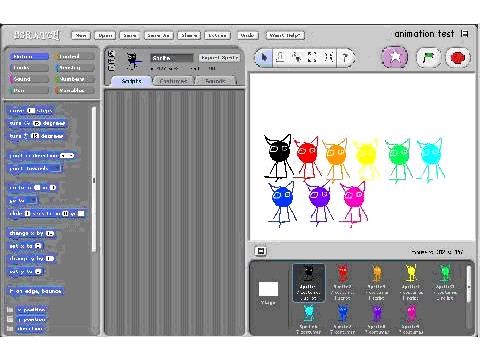480x360 pixels.
Task: Toggle the y position checkbox
Action: (10, 319)
